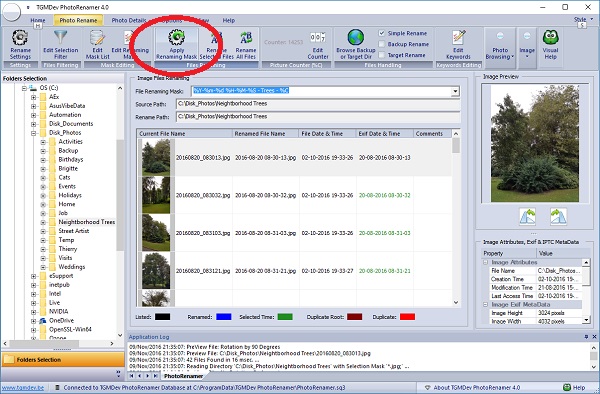Select OneDrive folder in tree
Image resolution: width=600 pixels, height=394 pixels.
pos(61,321)
